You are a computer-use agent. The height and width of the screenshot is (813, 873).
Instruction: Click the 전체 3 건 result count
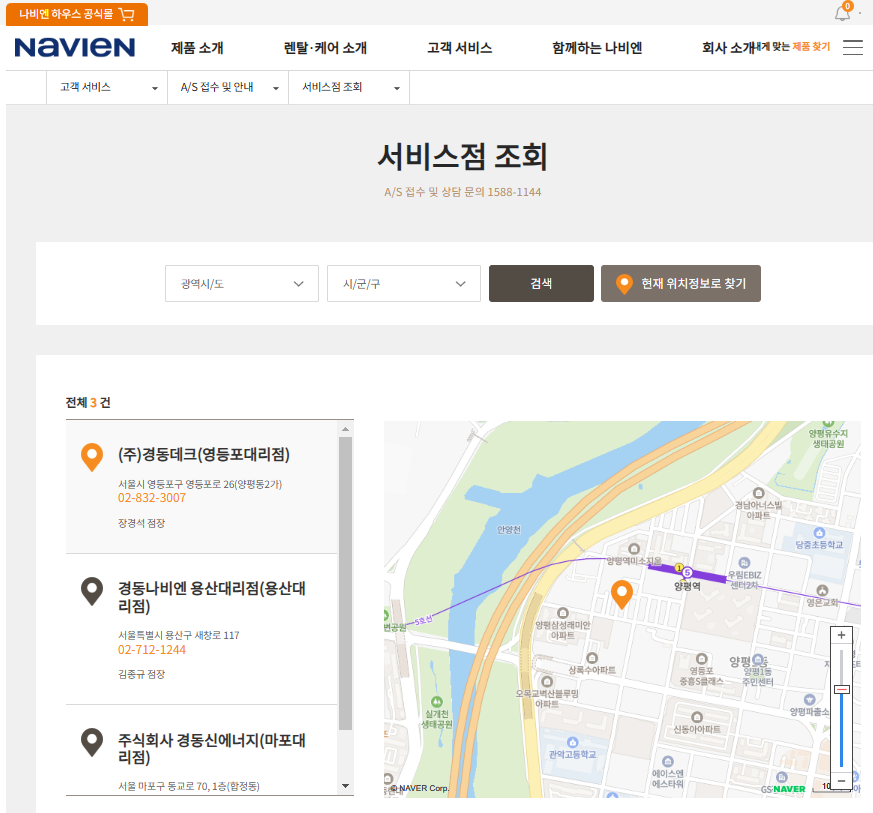click(x=88, y=403)
